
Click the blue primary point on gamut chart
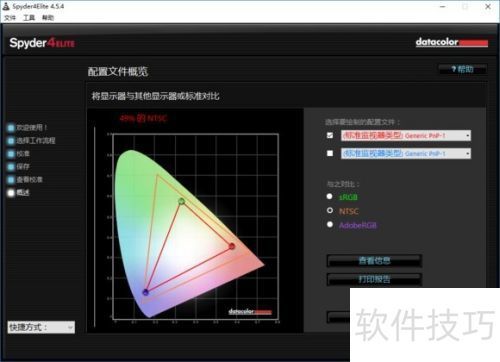tap(146, 292)
